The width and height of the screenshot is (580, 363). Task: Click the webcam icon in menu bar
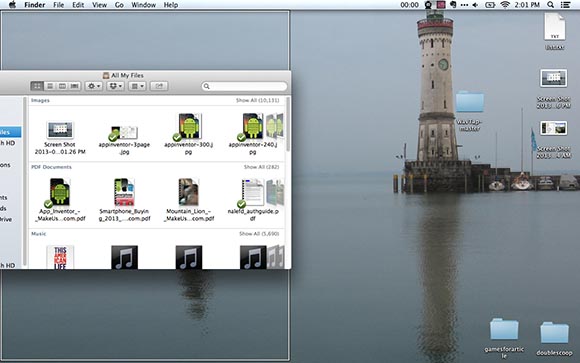coord(428,5)
